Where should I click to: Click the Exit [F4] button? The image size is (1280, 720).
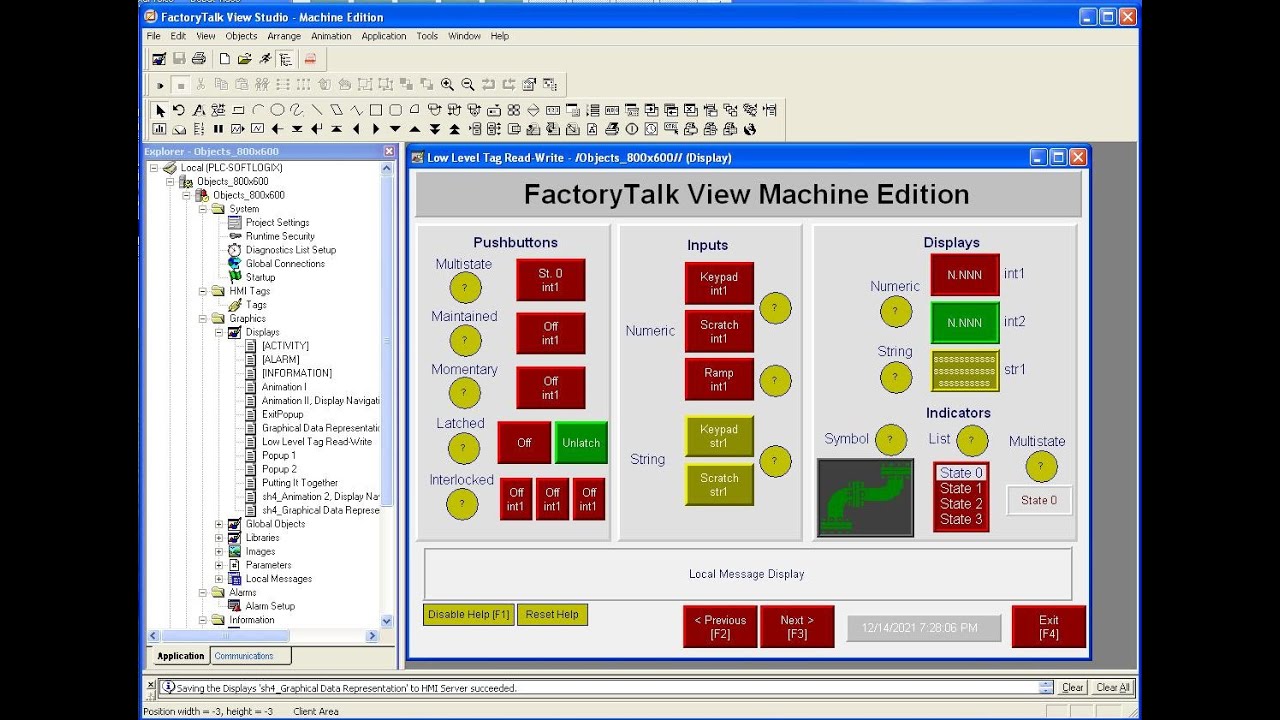point(1049,627)
